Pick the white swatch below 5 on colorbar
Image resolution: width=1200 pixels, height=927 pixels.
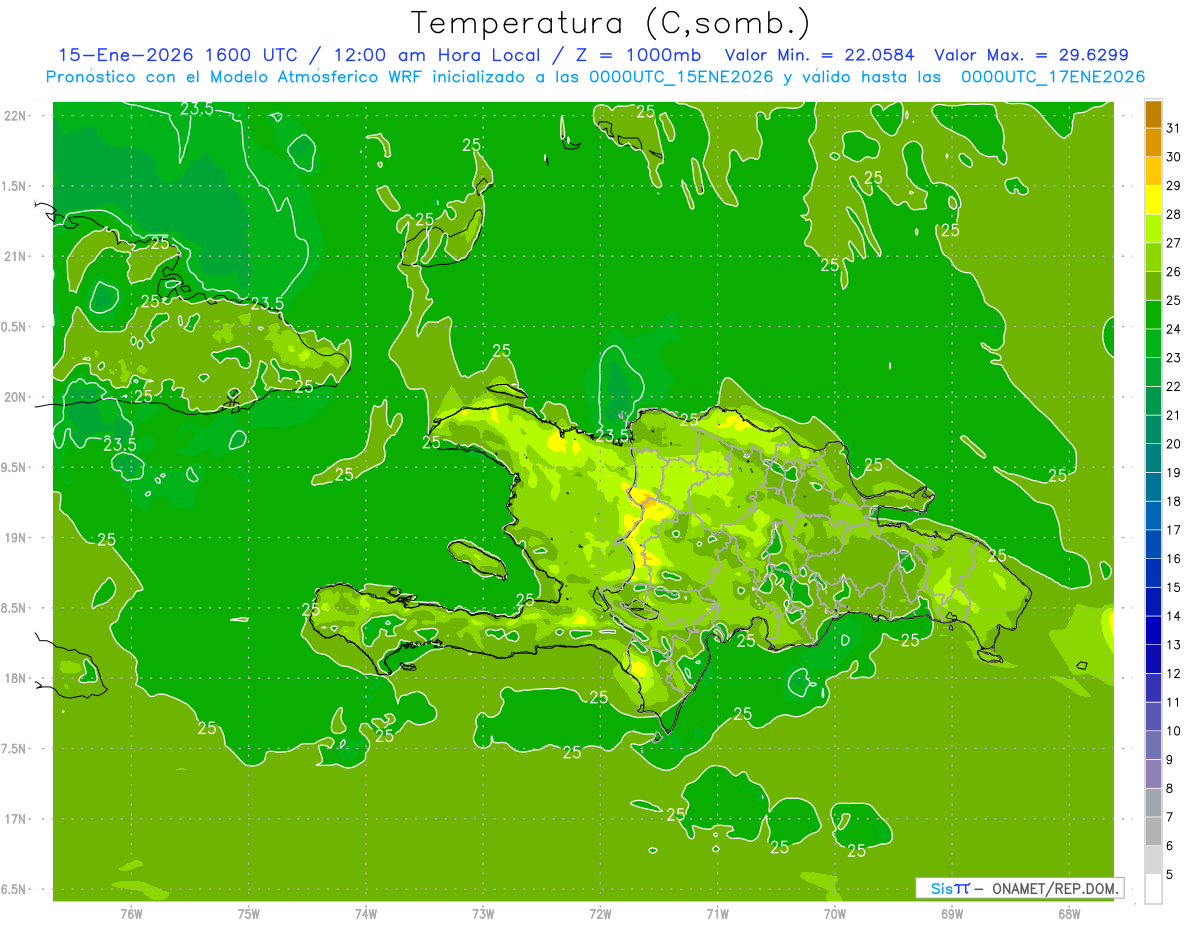[1153, 889]
